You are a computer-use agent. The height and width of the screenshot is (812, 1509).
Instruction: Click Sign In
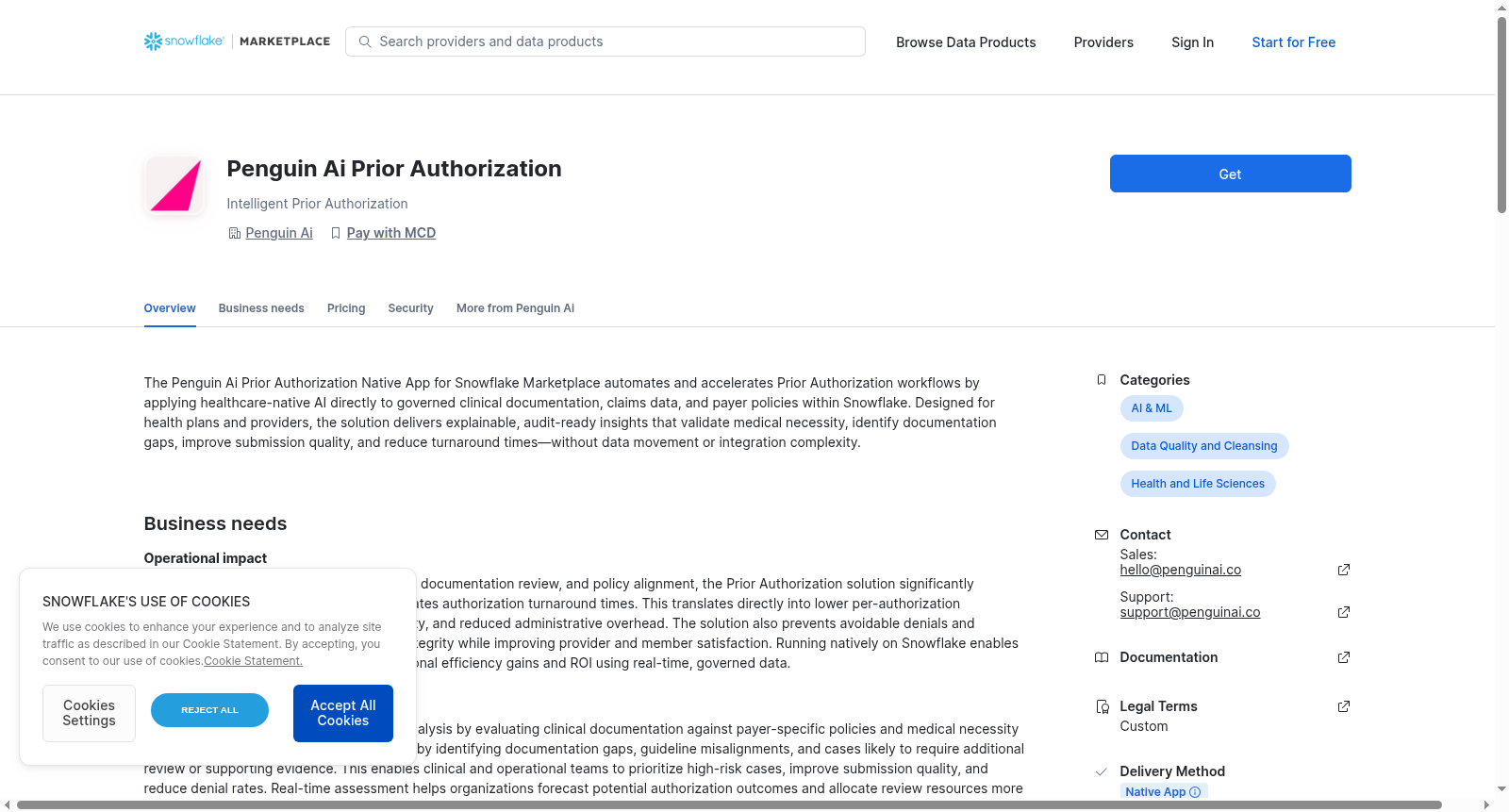click(1192, 42)
